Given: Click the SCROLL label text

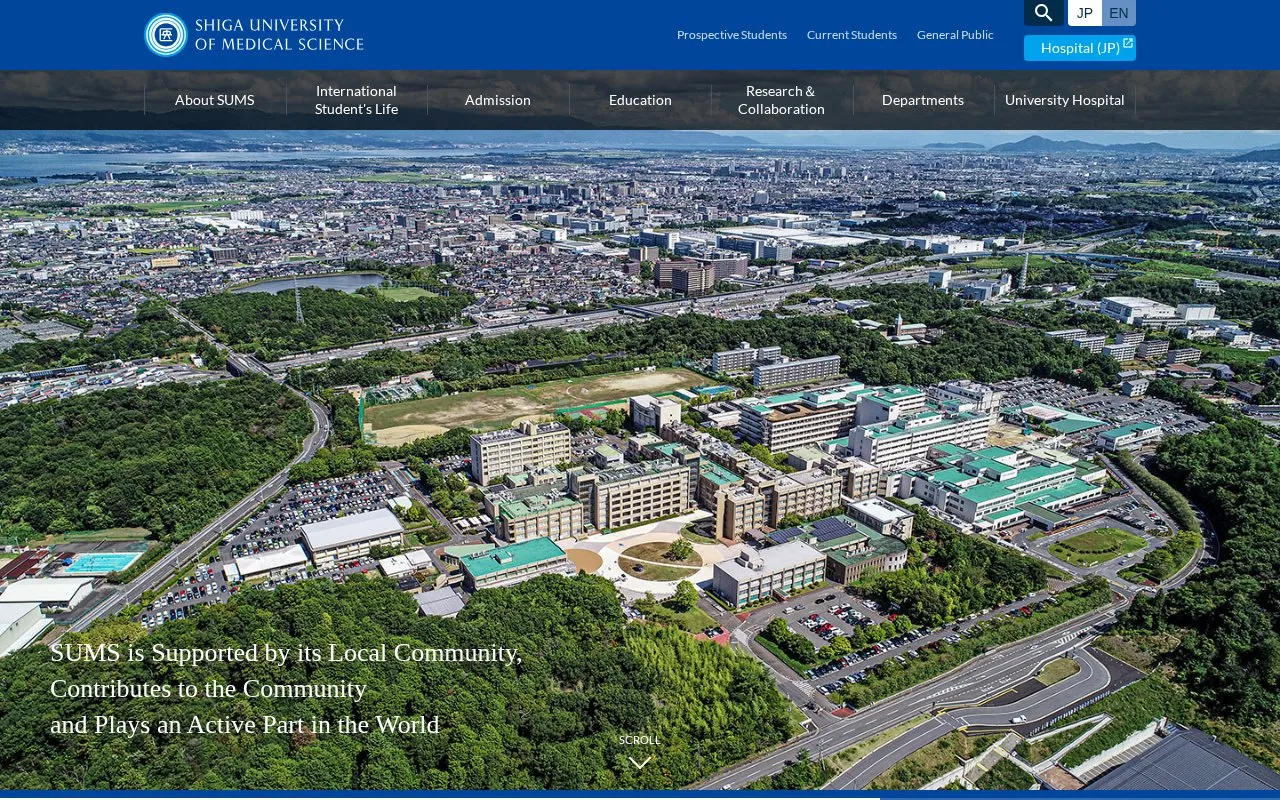Looking at the screenshot, I should pyautogui.click(x=640, y=740).
